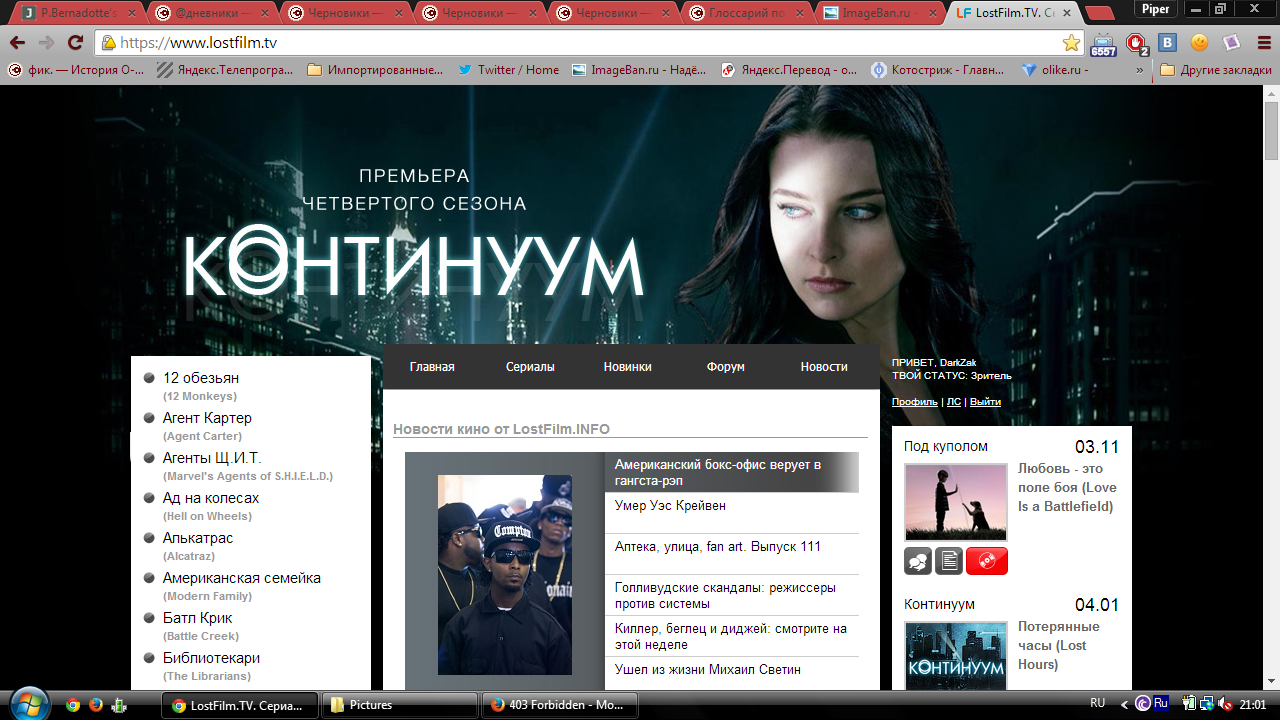Viewport: 1280px width, 720px height.
Task: Open the Импортированные bookmarks folder
Action: click(375, 70)
